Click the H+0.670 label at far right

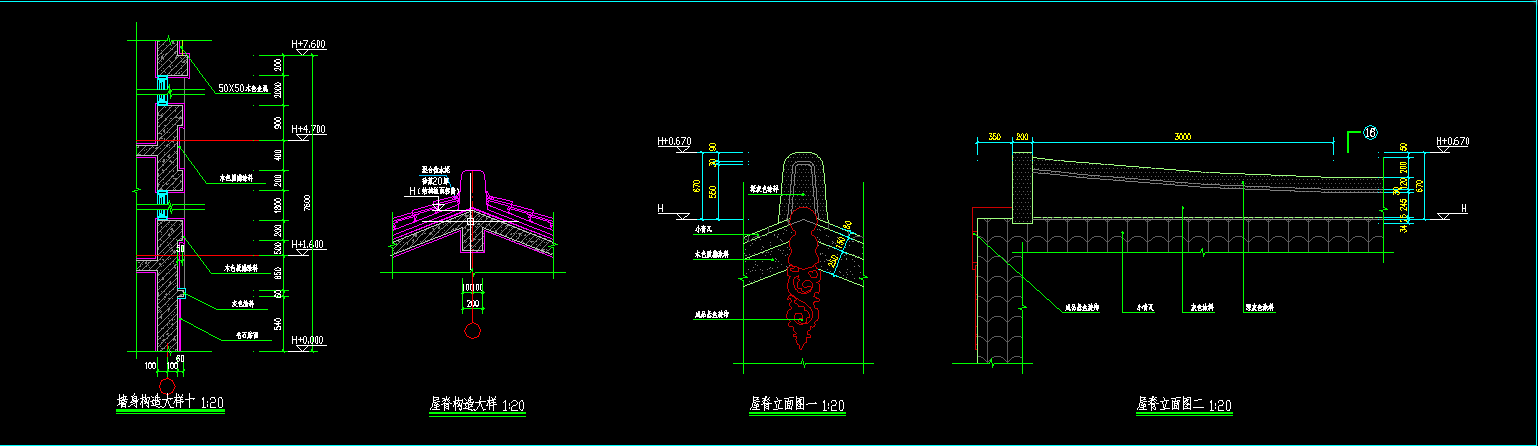click(x=1452, y=142)
